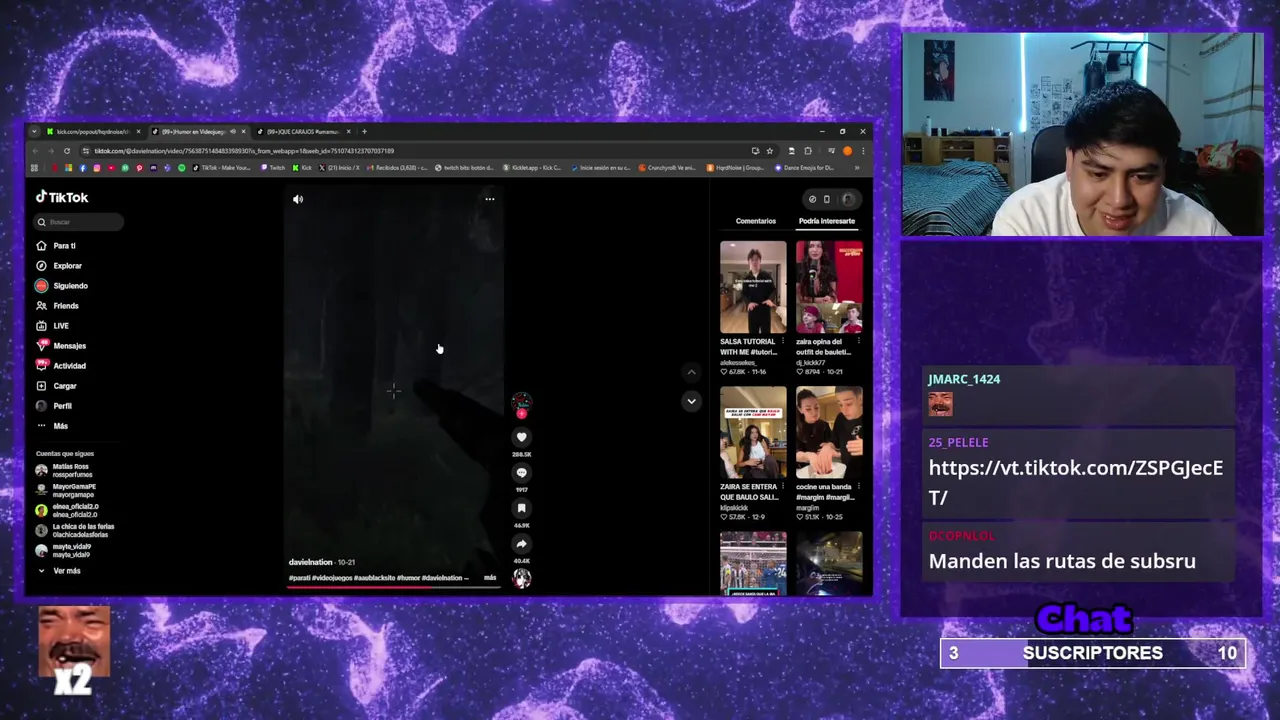1280x720 pixels.
Task: Open options for cocine una banda suggestion
Action: pyautogui.click(x=859, y=488)
